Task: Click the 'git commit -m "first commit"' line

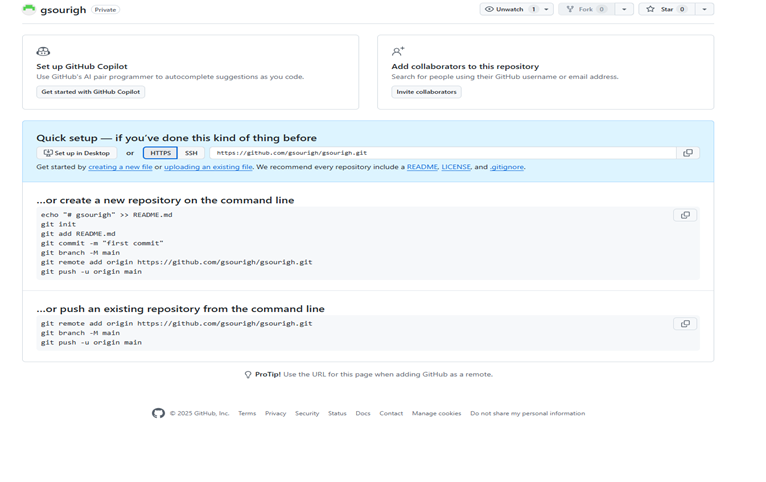Action: tap(102, 243)
